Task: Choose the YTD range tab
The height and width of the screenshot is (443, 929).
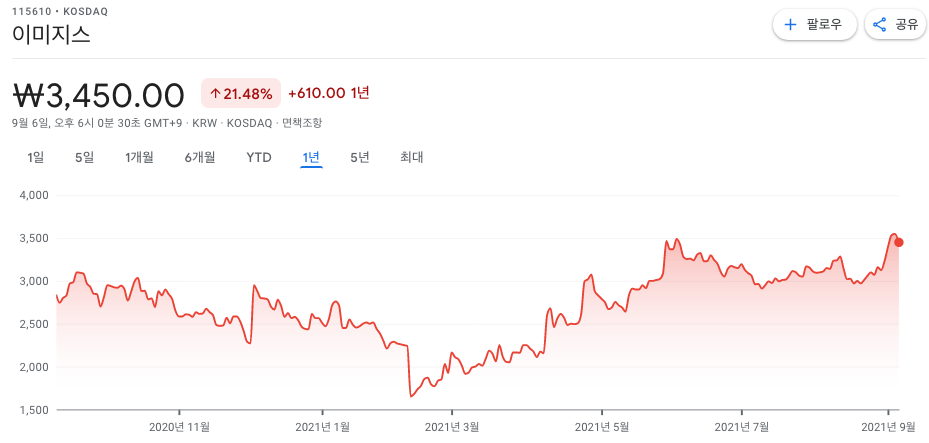Action: 259,158
